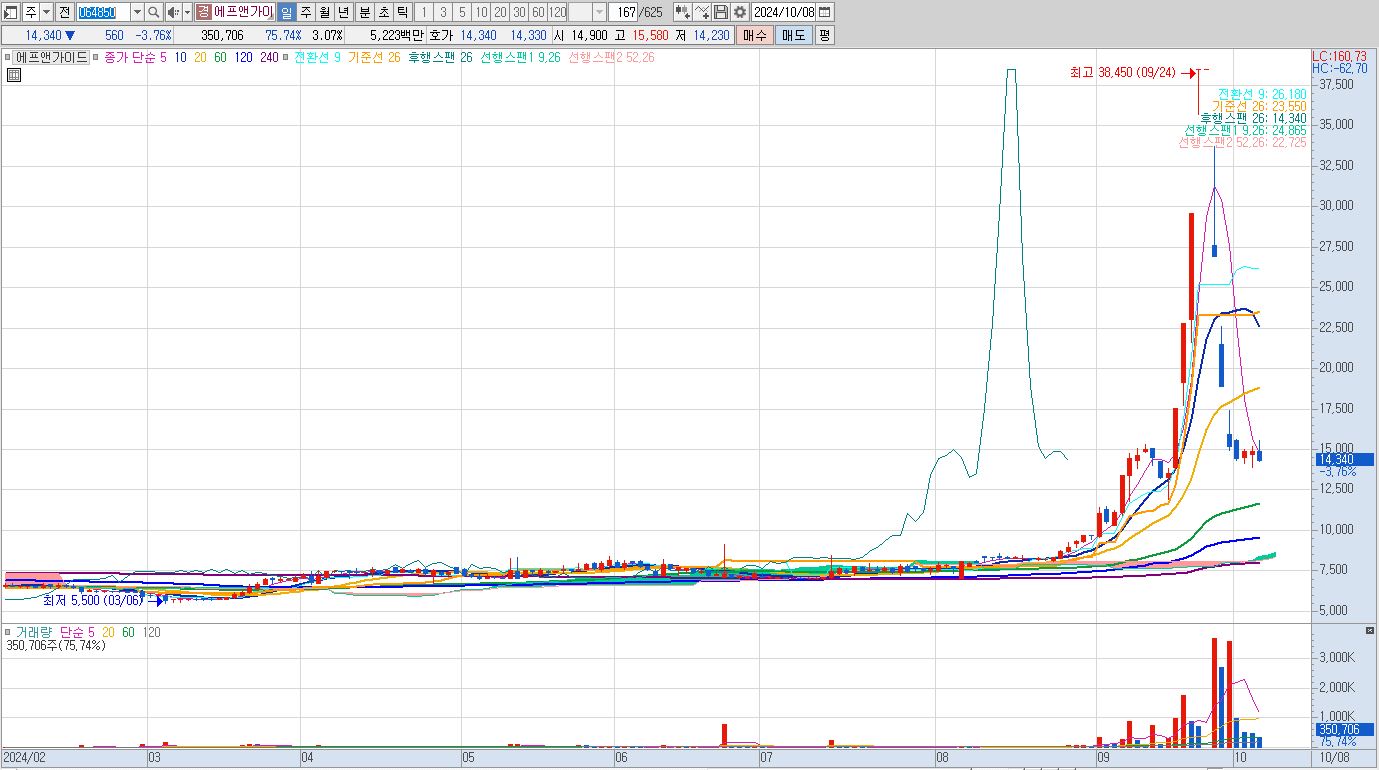
Task: Click the speaker sound icon in toolbar
Action: [172, 12]
